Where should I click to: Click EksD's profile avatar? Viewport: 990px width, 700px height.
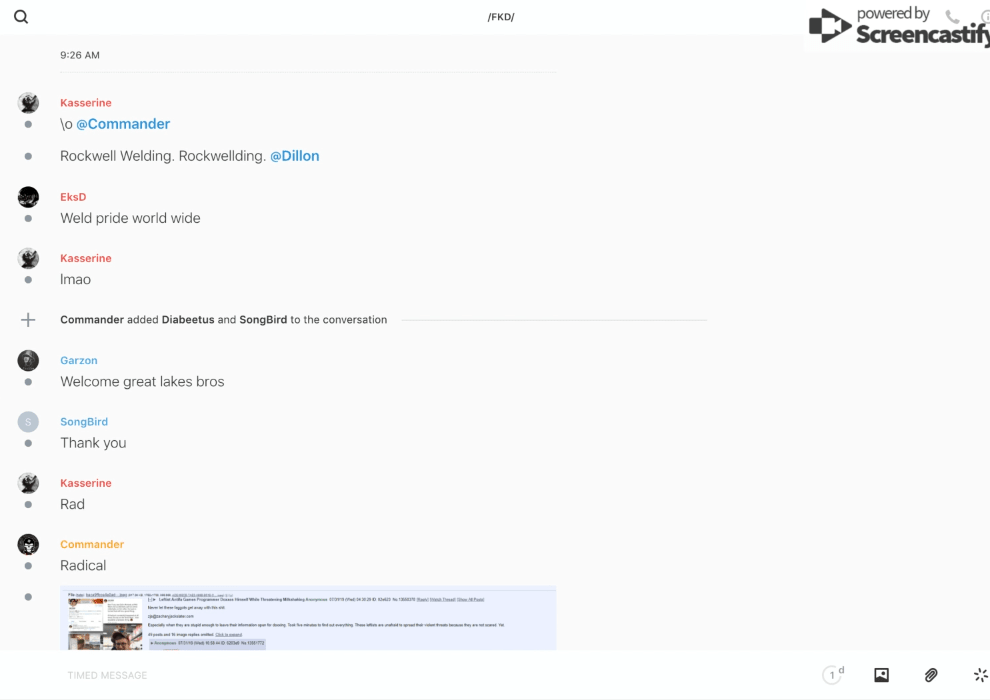click(x=28, y=197)
